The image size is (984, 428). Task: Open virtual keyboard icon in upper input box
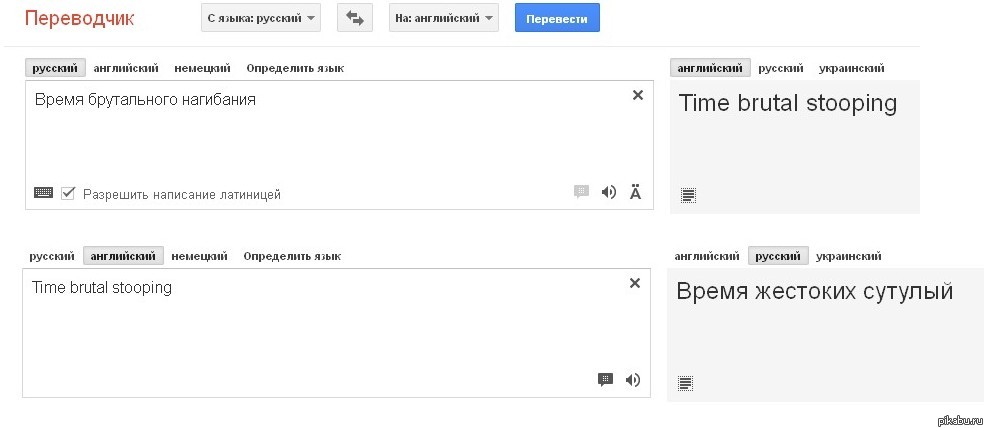43,193
